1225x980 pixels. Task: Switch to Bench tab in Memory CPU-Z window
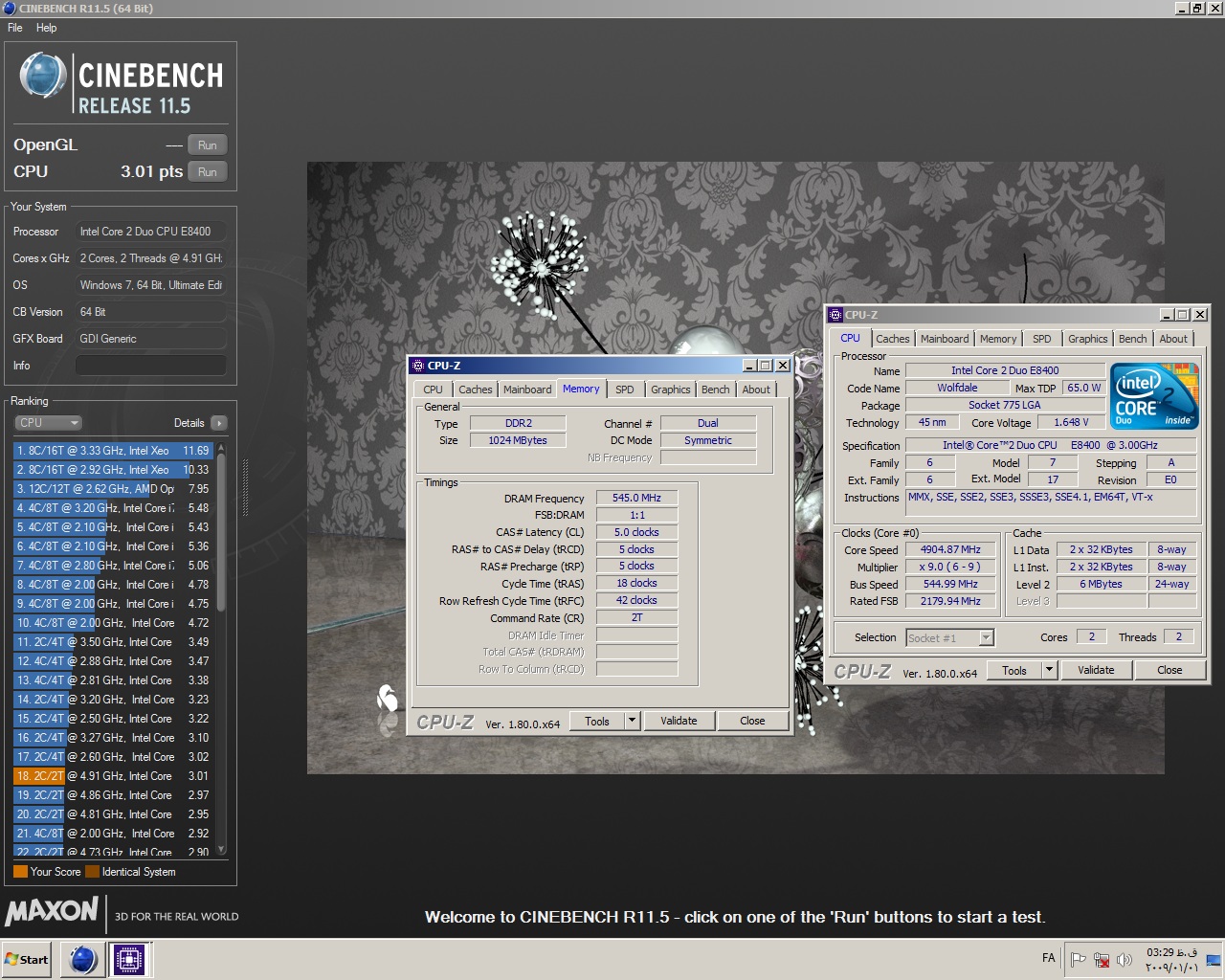pos(715,390)
